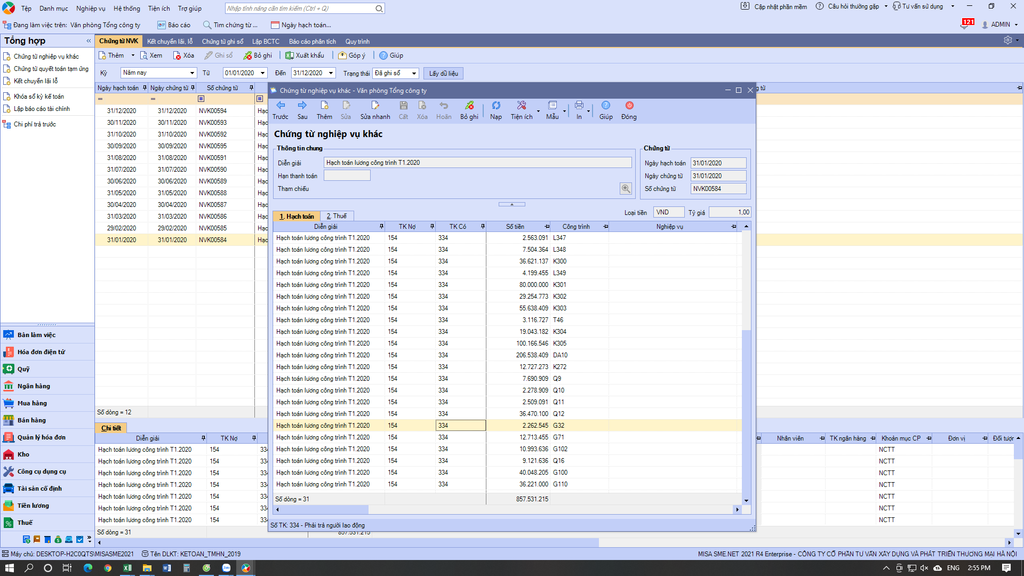Click Windows search icon on taskbar

[29, 568]
